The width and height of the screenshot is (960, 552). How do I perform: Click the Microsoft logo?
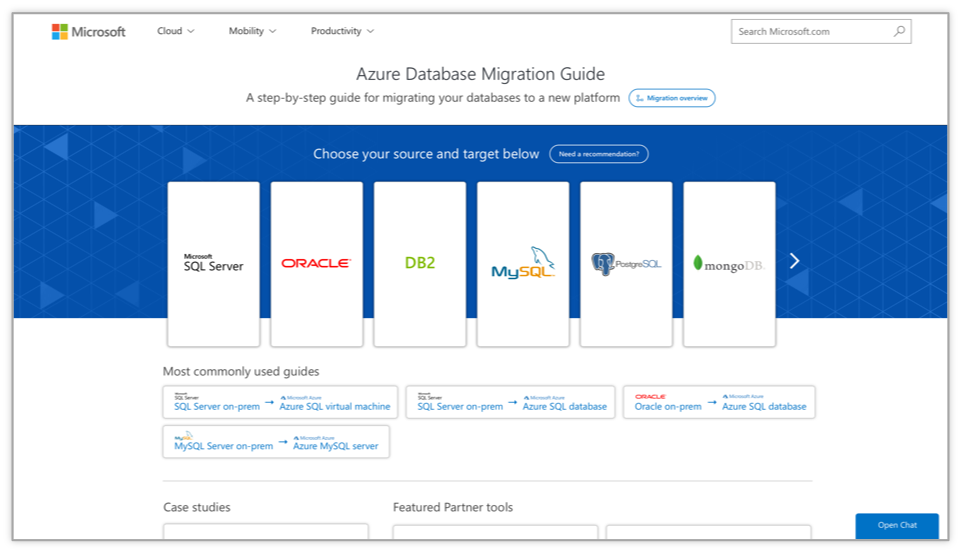89,31
